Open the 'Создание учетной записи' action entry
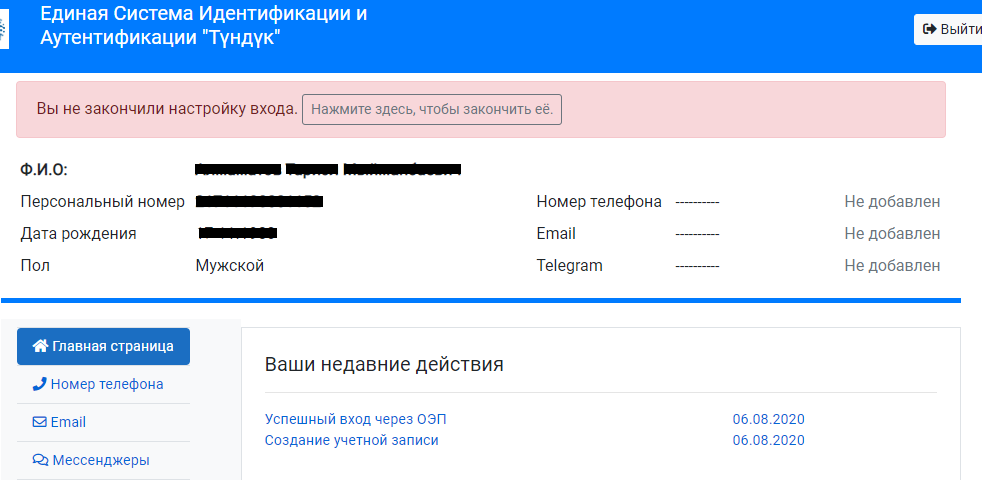Screen dimensions: 982x480 [x=351, y=440]
